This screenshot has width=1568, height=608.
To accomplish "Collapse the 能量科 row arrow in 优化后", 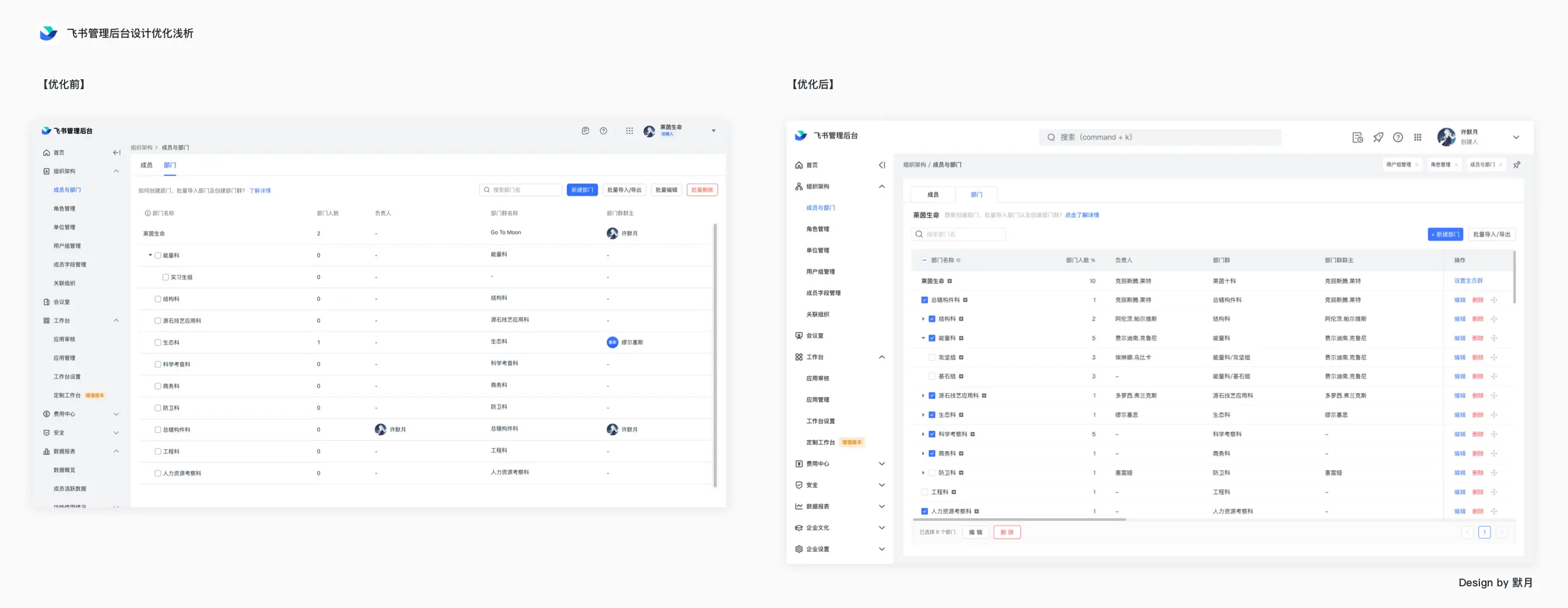I will click(923, 338).
